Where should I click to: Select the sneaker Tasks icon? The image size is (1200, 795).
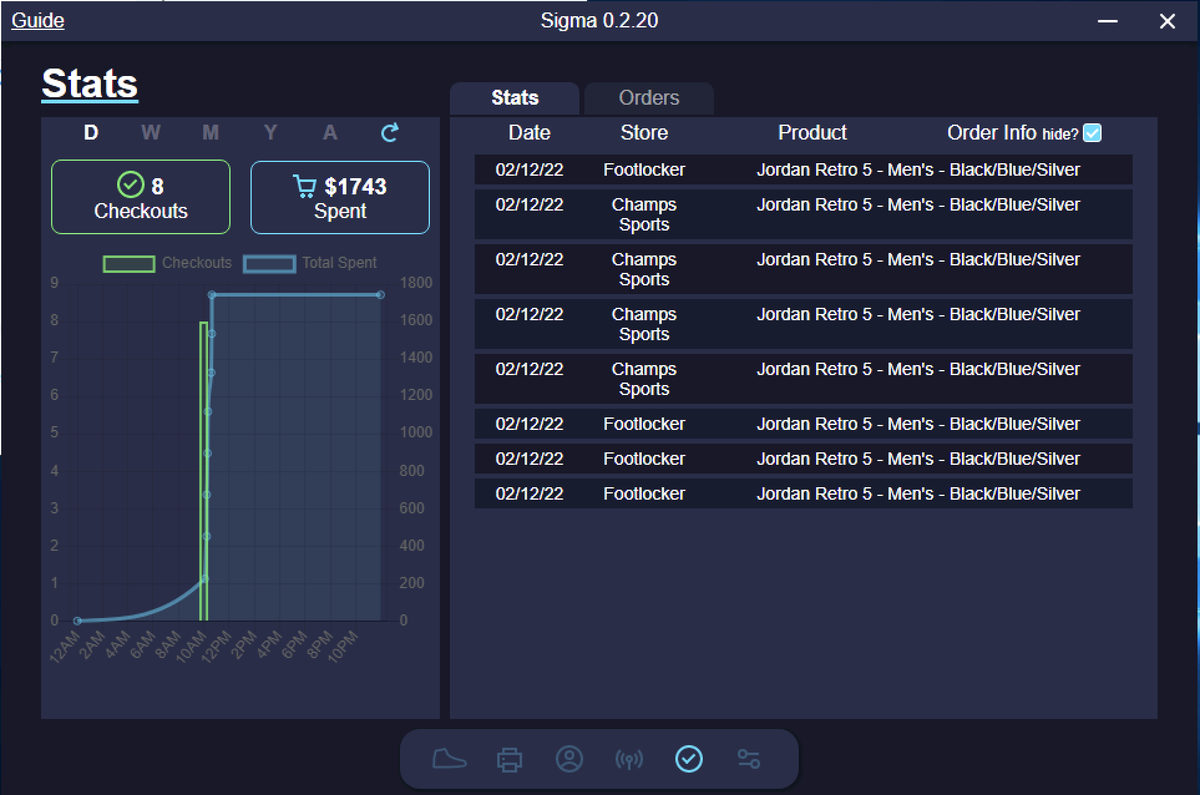[x=449, y=759]
